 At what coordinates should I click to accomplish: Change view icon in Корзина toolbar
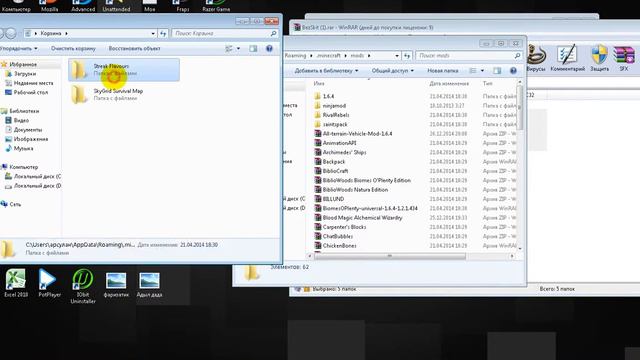click(229, 49)
